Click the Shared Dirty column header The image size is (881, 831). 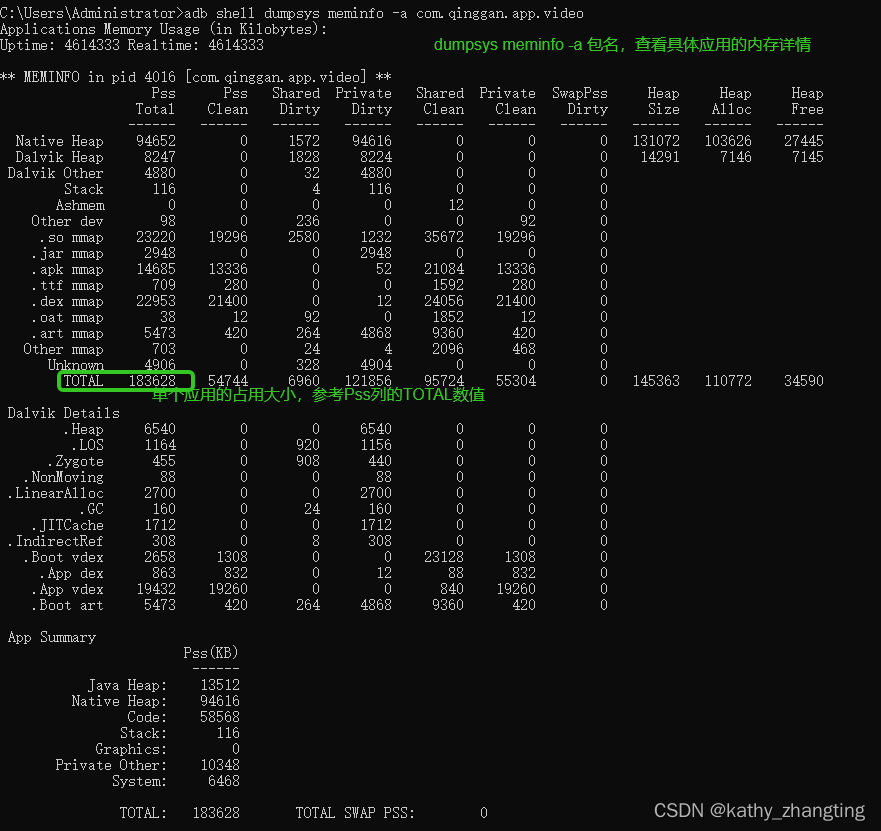296,101
